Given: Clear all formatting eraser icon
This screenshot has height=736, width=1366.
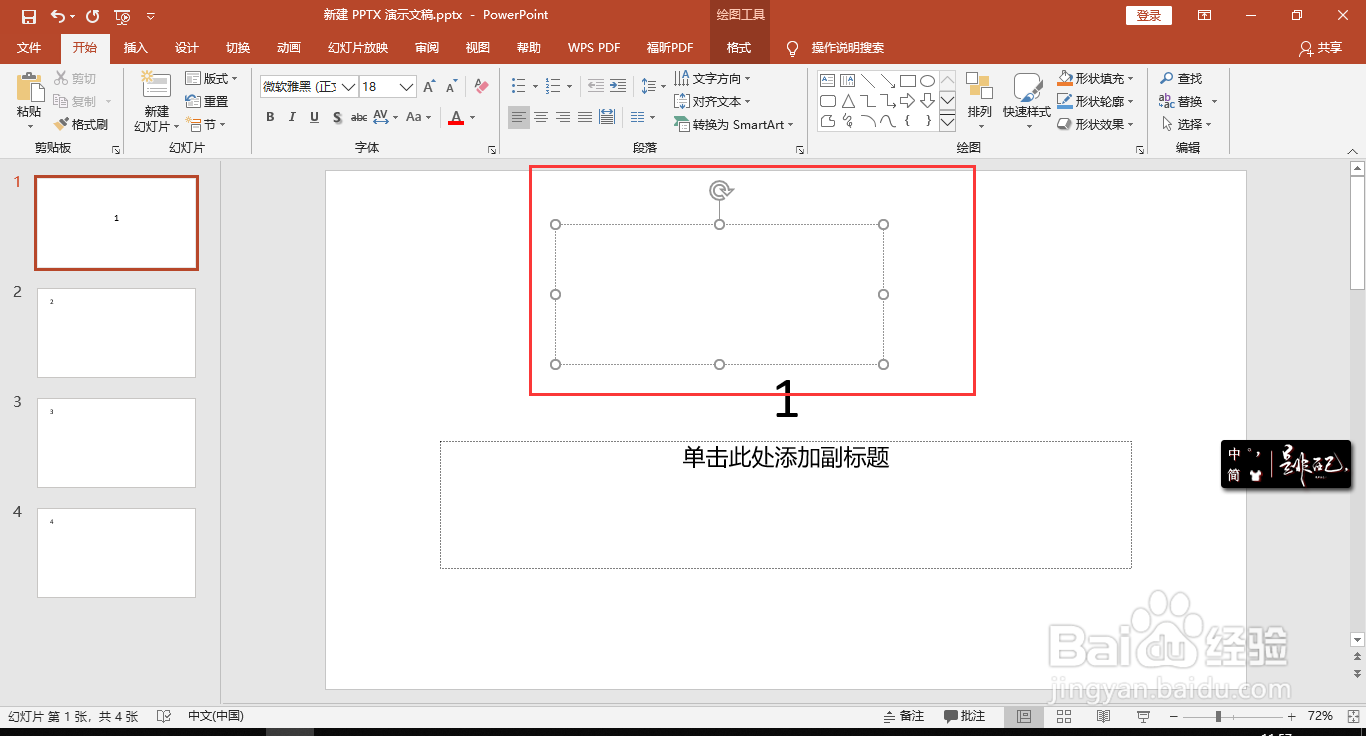Looking at the screenshot, I should (x=481, y=87).
